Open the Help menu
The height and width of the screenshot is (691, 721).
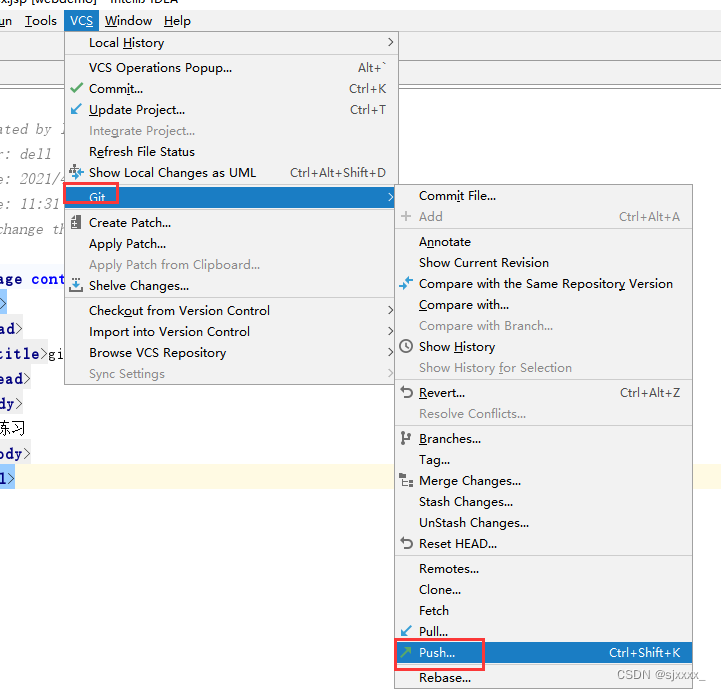pos(177,21)
